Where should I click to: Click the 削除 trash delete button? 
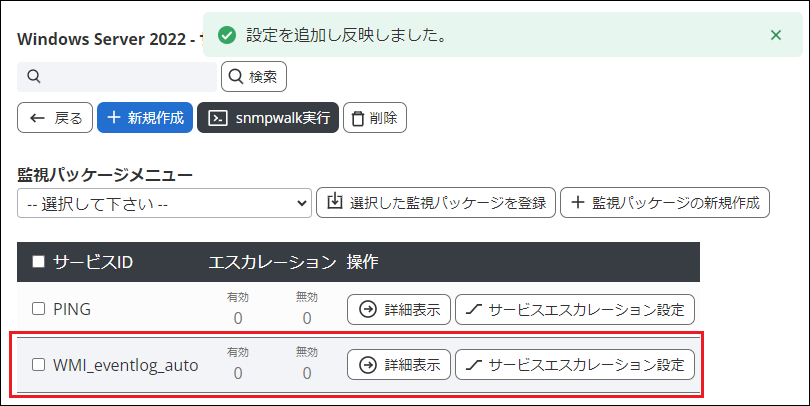pos(375,117)
